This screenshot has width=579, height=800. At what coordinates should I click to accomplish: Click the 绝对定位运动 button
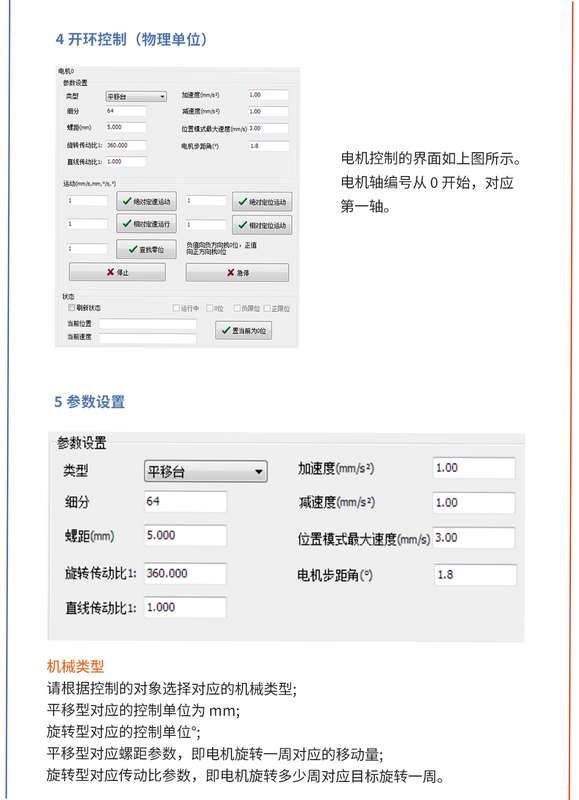[x=262, y=202]
